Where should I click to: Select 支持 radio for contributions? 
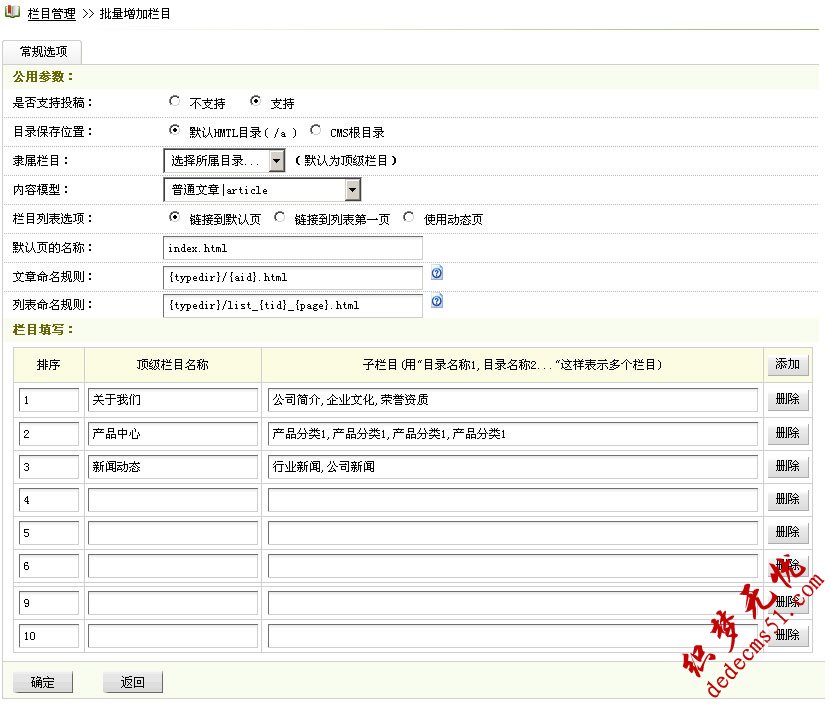coord(255,101)
